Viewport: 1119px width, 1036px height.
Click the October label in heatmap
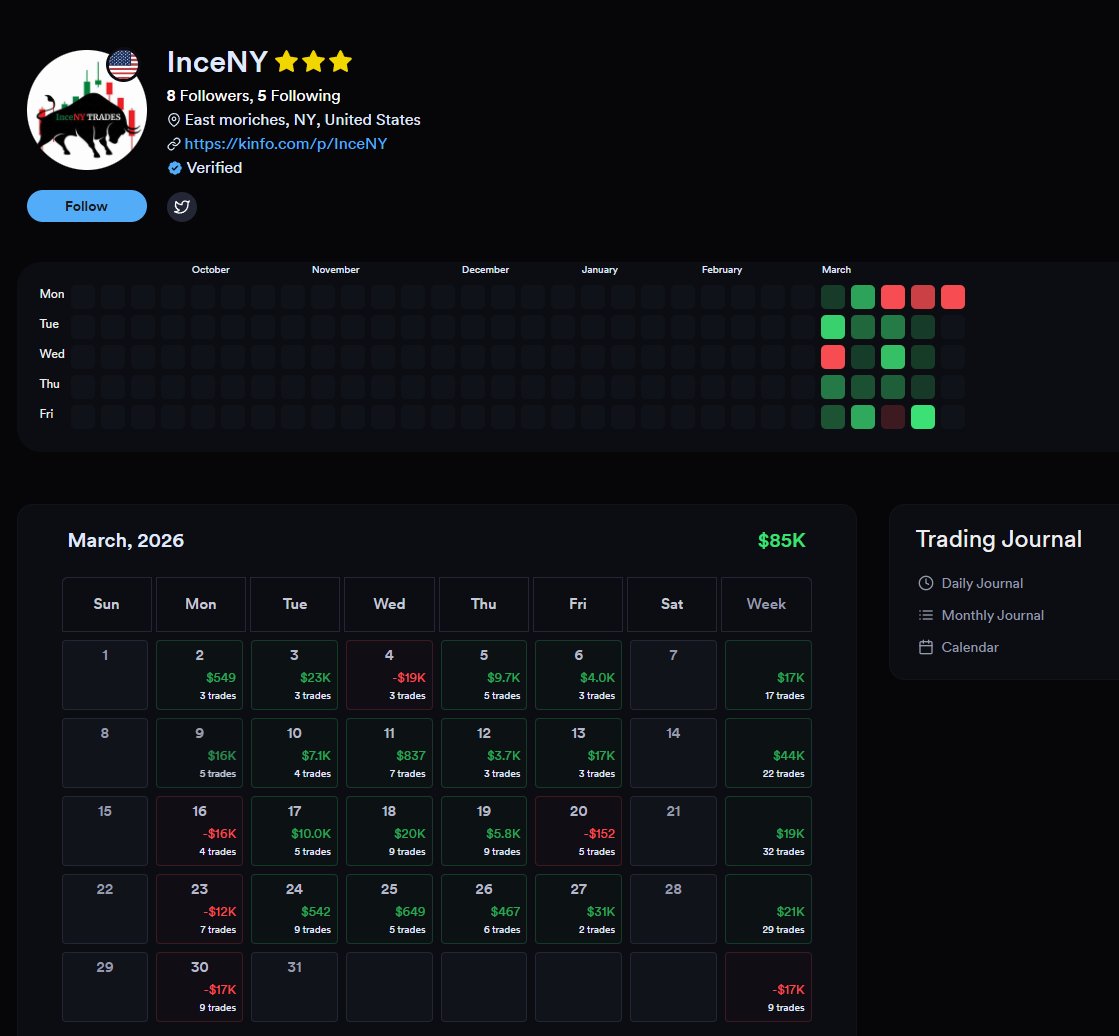pyautogui.click(x=211, y=270)
